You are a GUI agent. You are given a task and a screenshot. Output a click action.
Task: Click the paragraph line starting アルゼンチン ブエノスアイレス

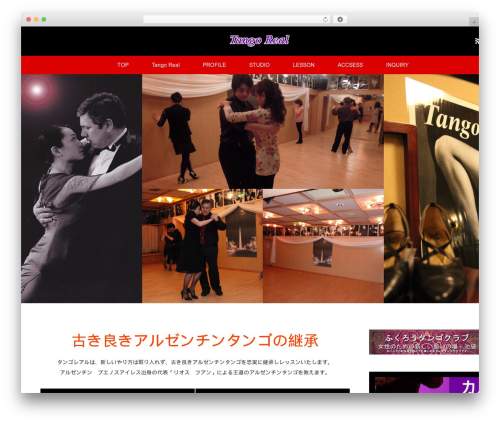coord(194,372)
